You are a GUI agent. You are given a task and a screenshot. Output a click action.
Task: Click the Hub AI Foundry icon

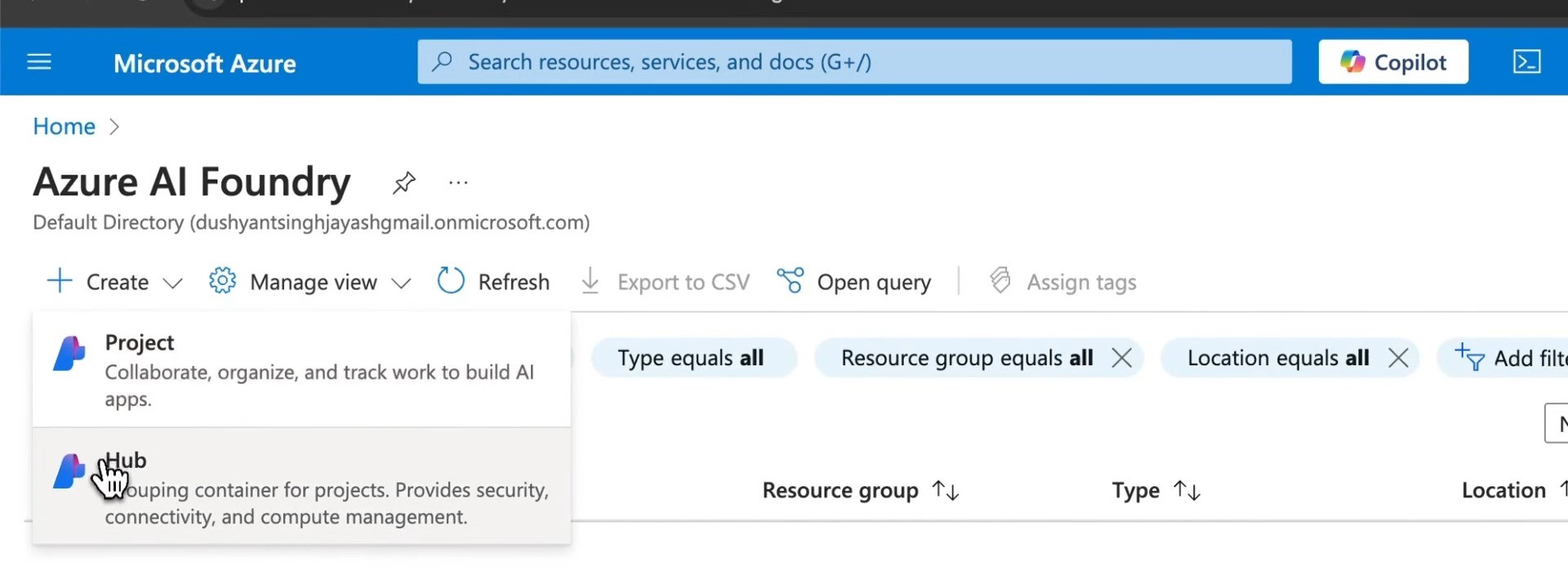68,471
